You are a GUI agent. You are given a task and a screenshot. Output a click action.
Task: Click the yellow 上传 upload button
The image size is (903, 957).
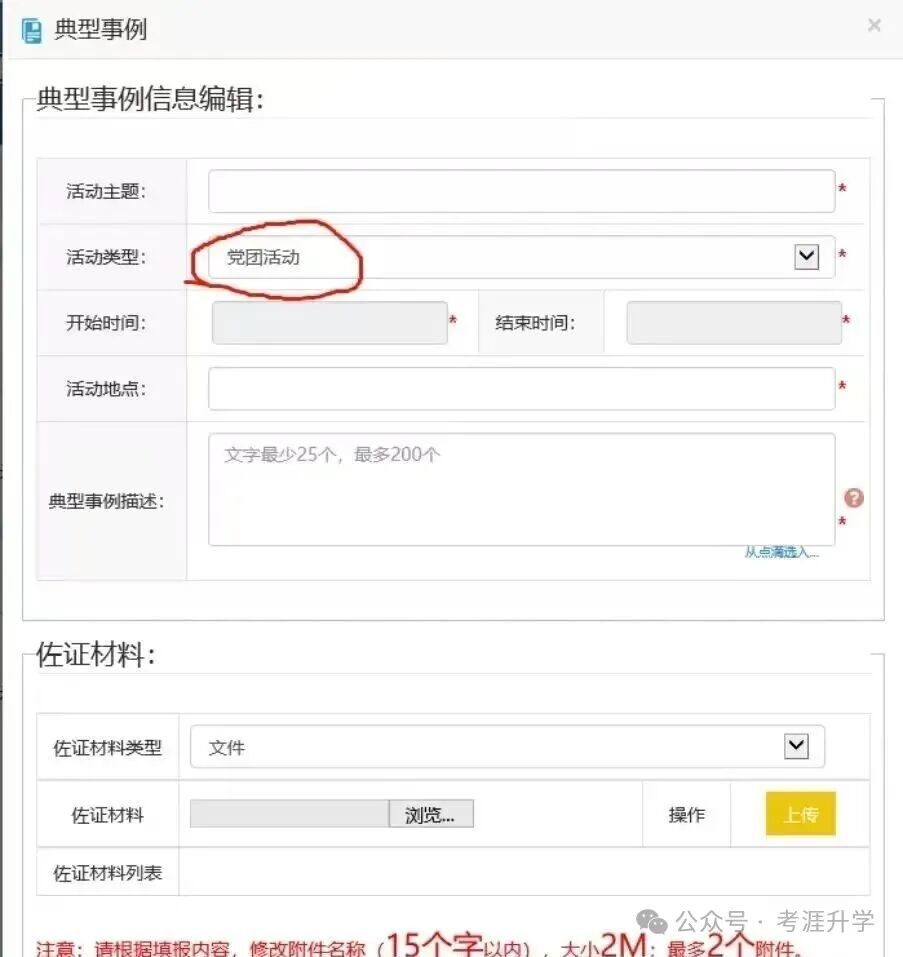(x=800, y=815)
